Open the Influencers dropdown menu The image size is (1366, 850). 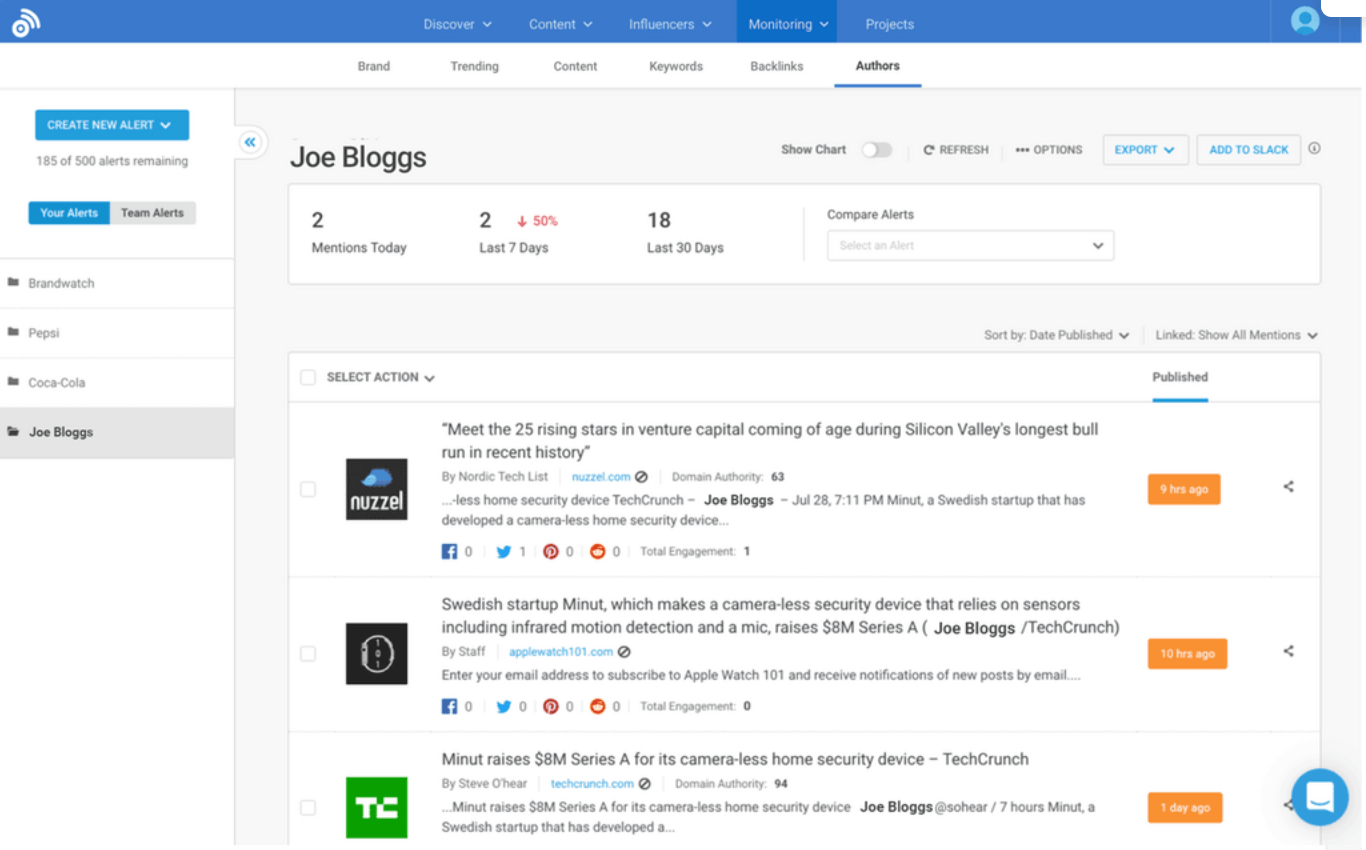click(670, 24)
